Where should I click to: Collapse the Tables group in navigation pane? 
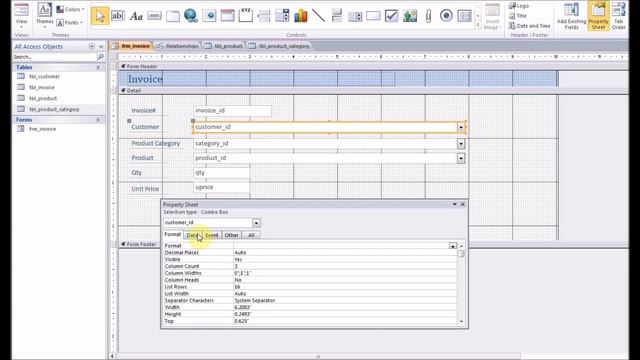point(98,67)
